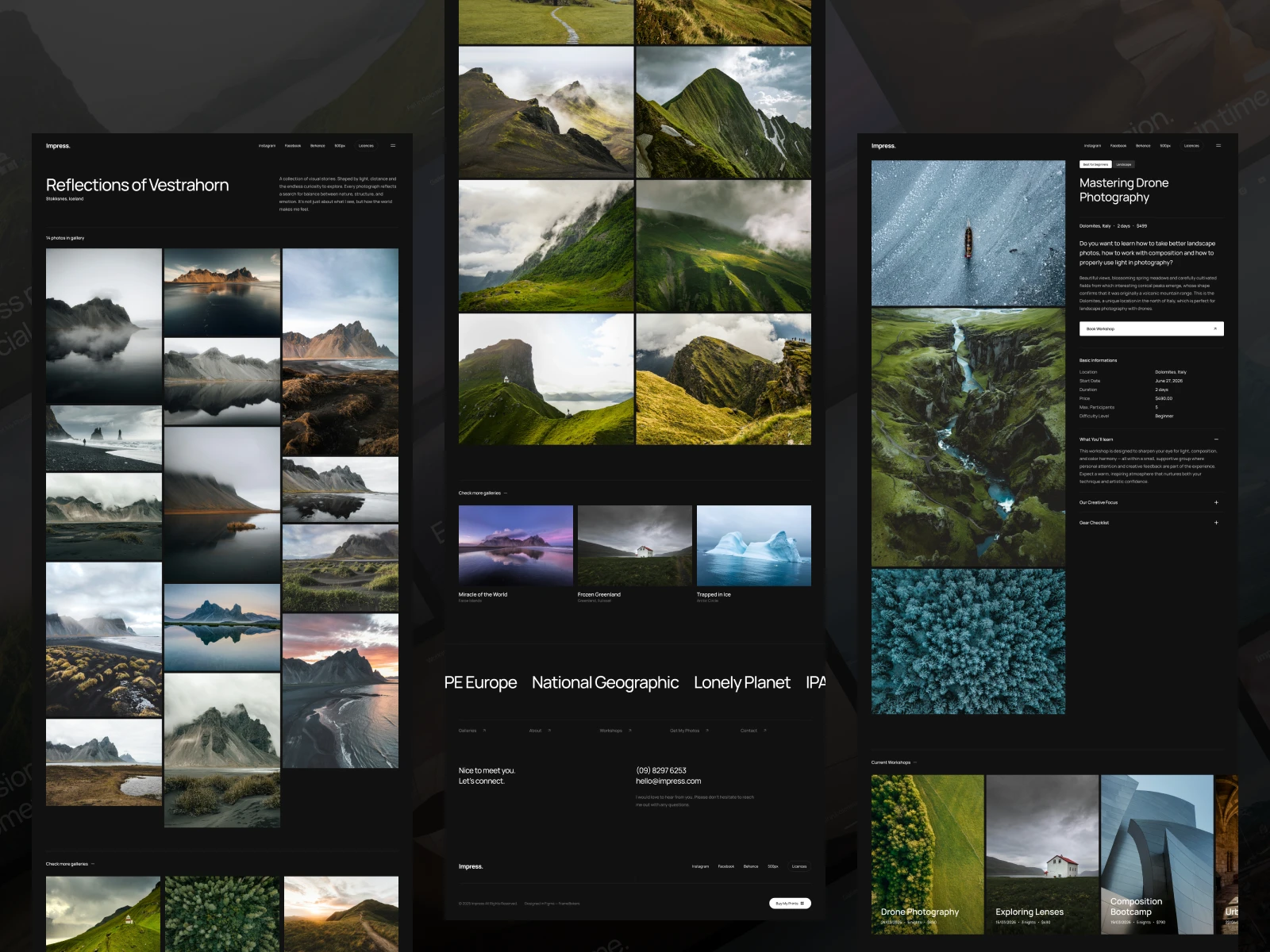Open Facebook from the footer links

click(726, 866)
